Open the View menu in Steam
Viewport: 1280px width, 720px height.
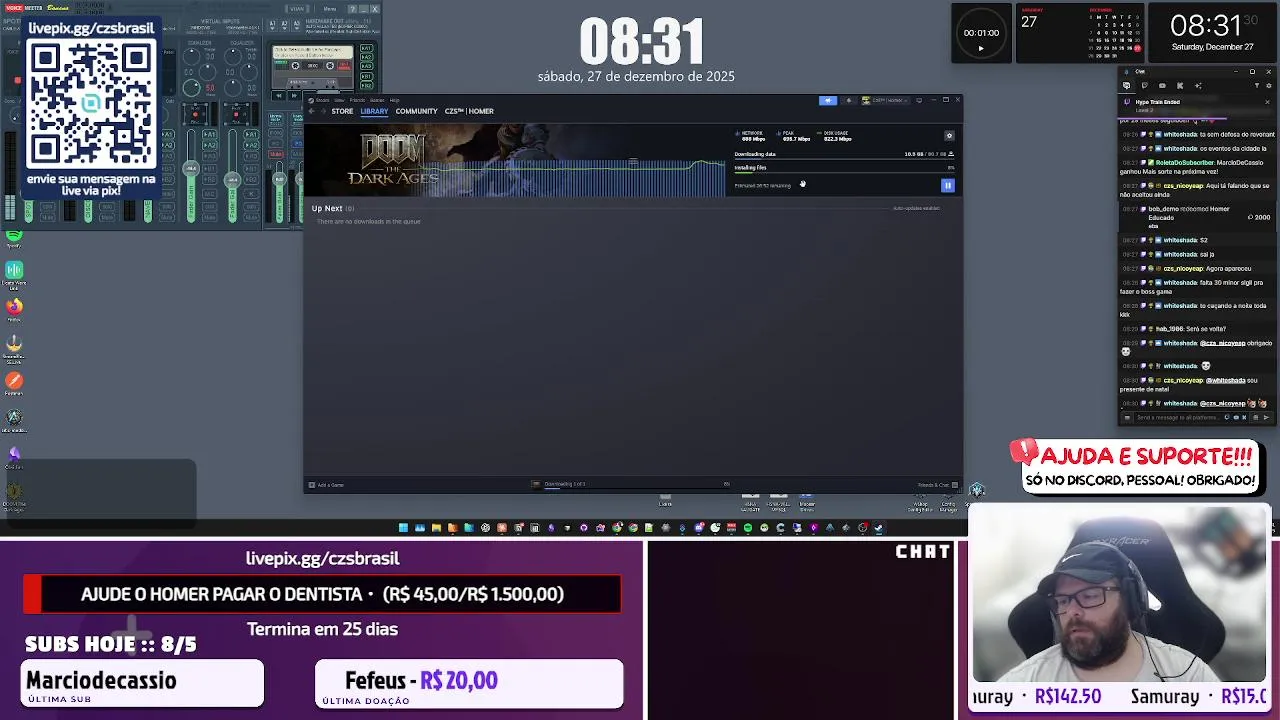point(339,100)
